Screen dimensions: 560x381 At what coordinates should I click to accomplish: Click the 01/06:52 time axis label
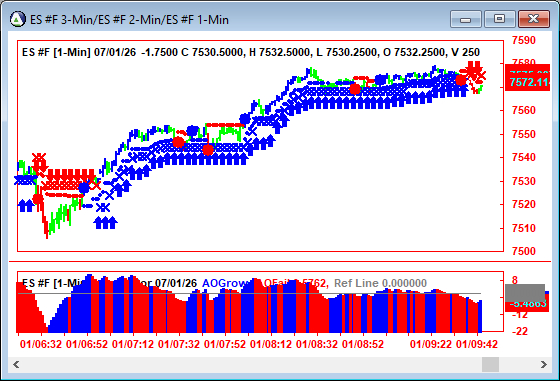point(87,344)
